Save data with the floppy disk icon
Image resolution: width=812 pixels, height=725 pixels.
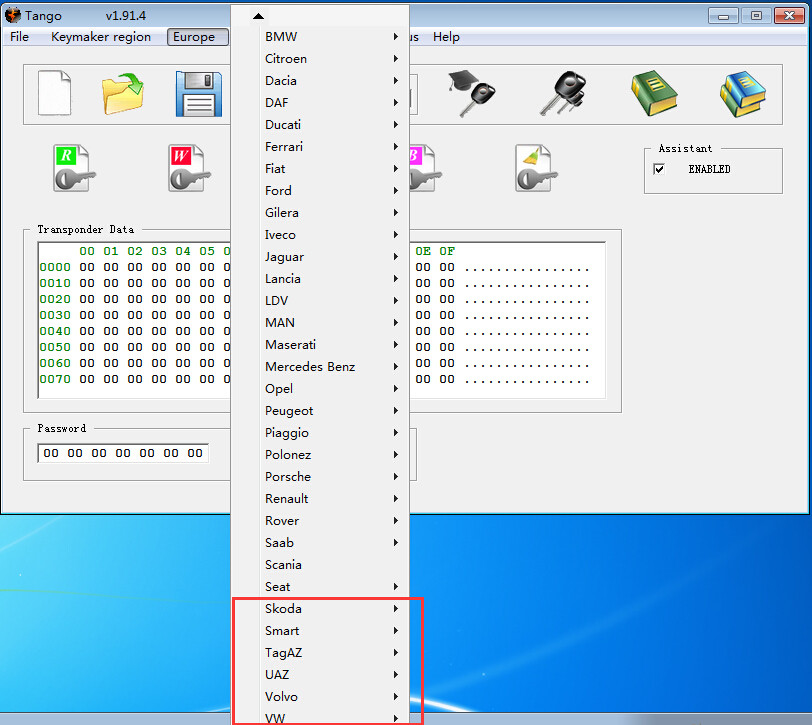pyautogui.click(x=197, y=94)
